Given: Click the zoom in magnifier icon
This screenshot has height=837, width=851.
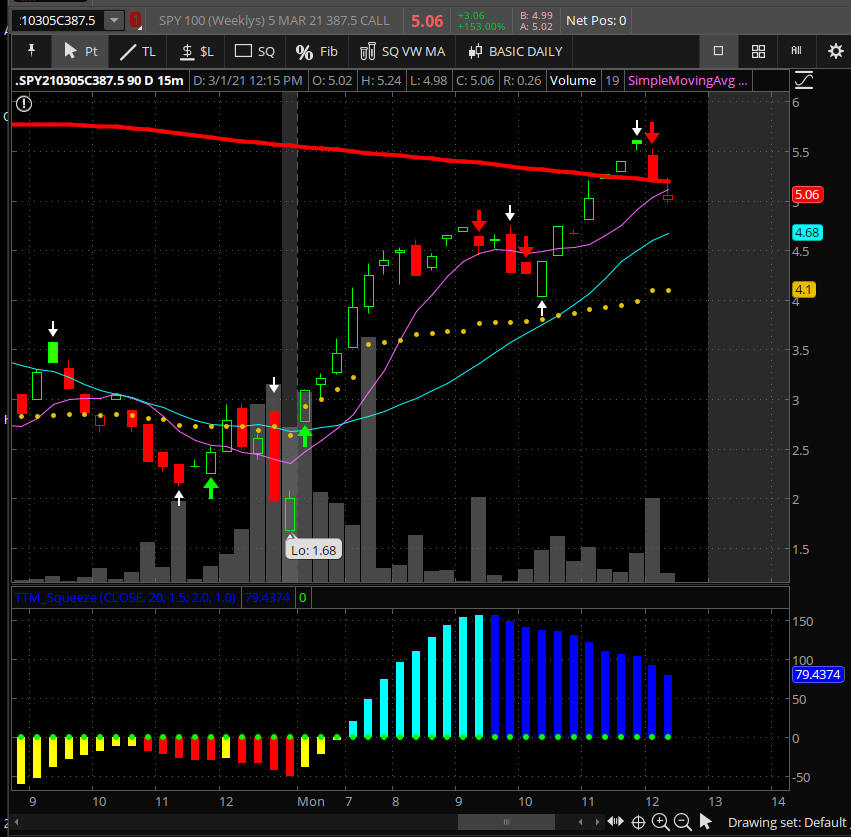Looking at the screenshot, I should [x=660, y=822].
